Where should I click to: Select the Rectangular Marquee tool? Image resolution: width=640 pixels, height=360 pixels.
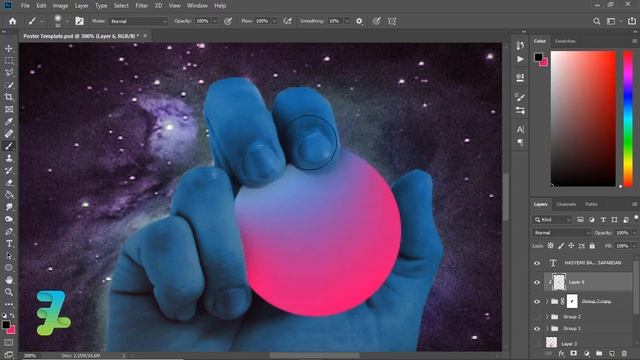click(9, 61)
